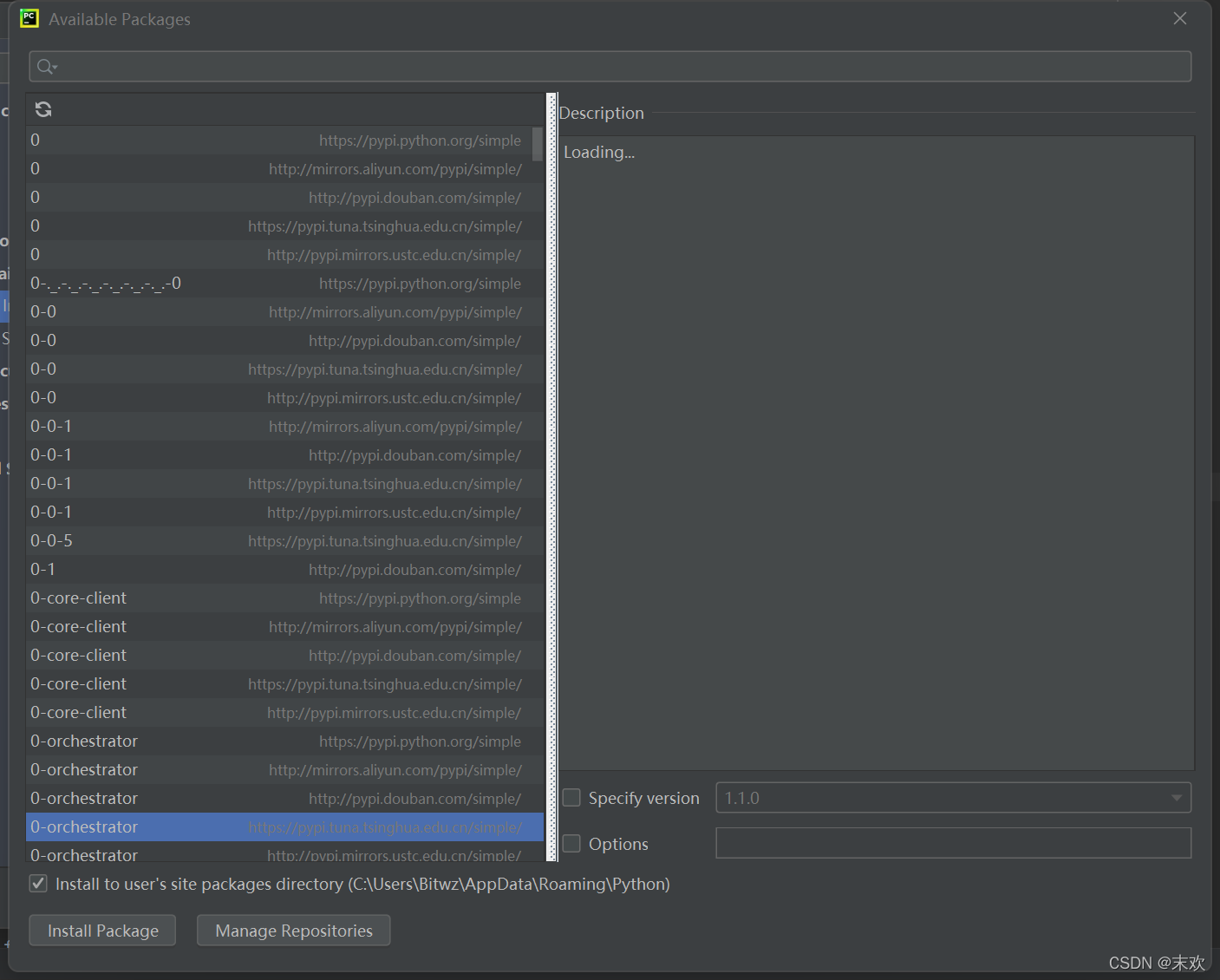Enable the Specify version checkbox

click(x=571, y=798)
